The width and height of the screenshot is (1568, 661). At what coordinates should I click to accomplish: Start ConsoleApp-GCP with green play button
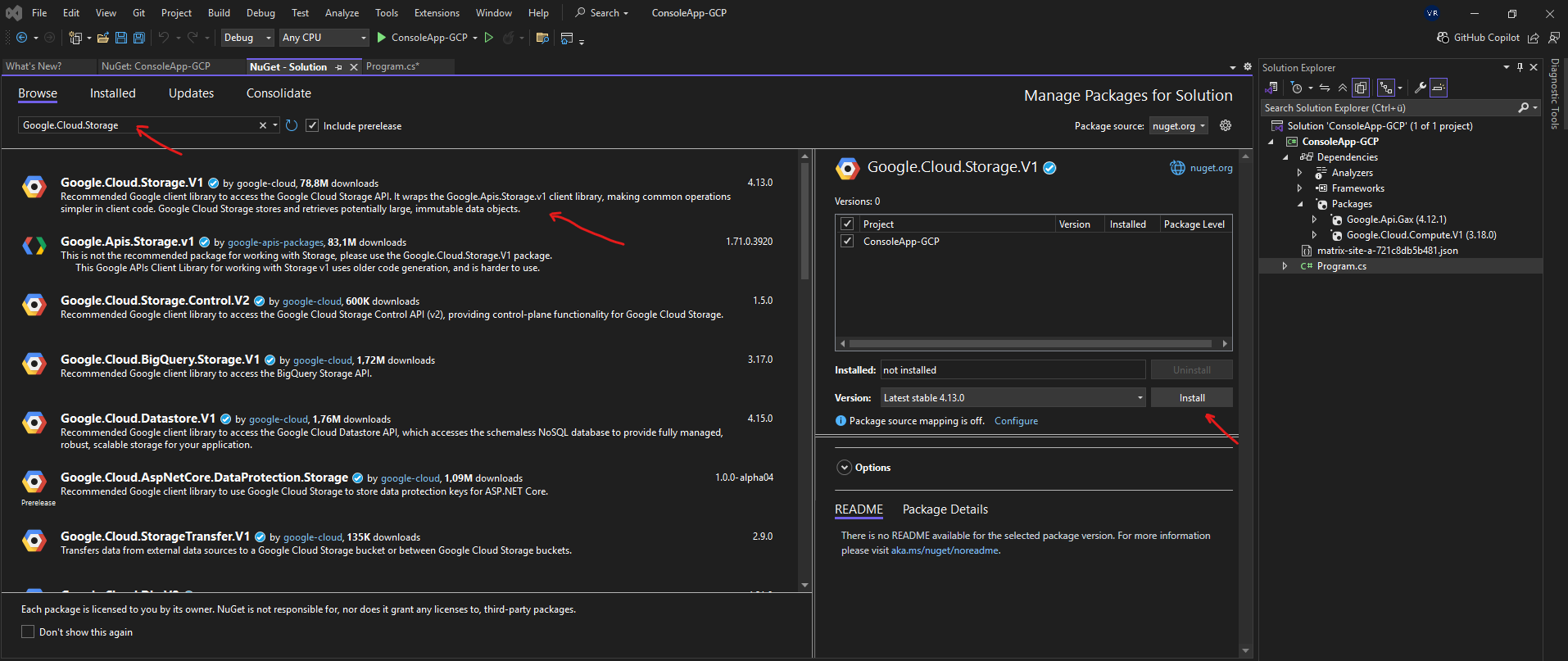382,38
